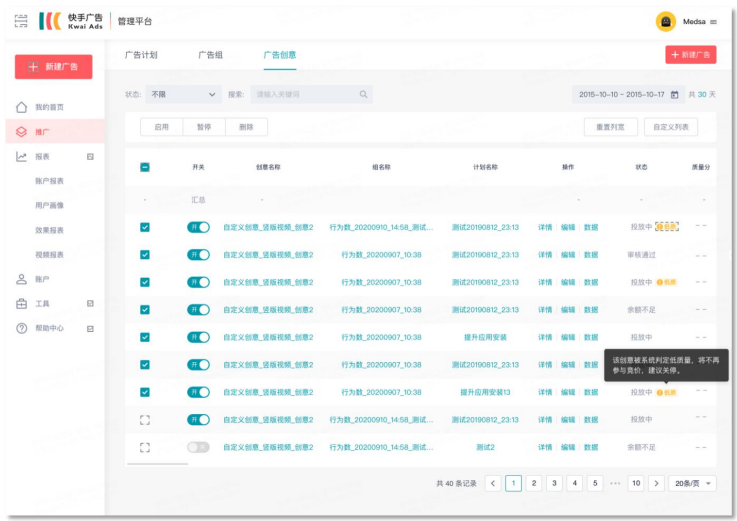Viewport: 737px width, 521px height.
Task: Open the menu icon next to Medsa
Action: (x=713, y=22)
